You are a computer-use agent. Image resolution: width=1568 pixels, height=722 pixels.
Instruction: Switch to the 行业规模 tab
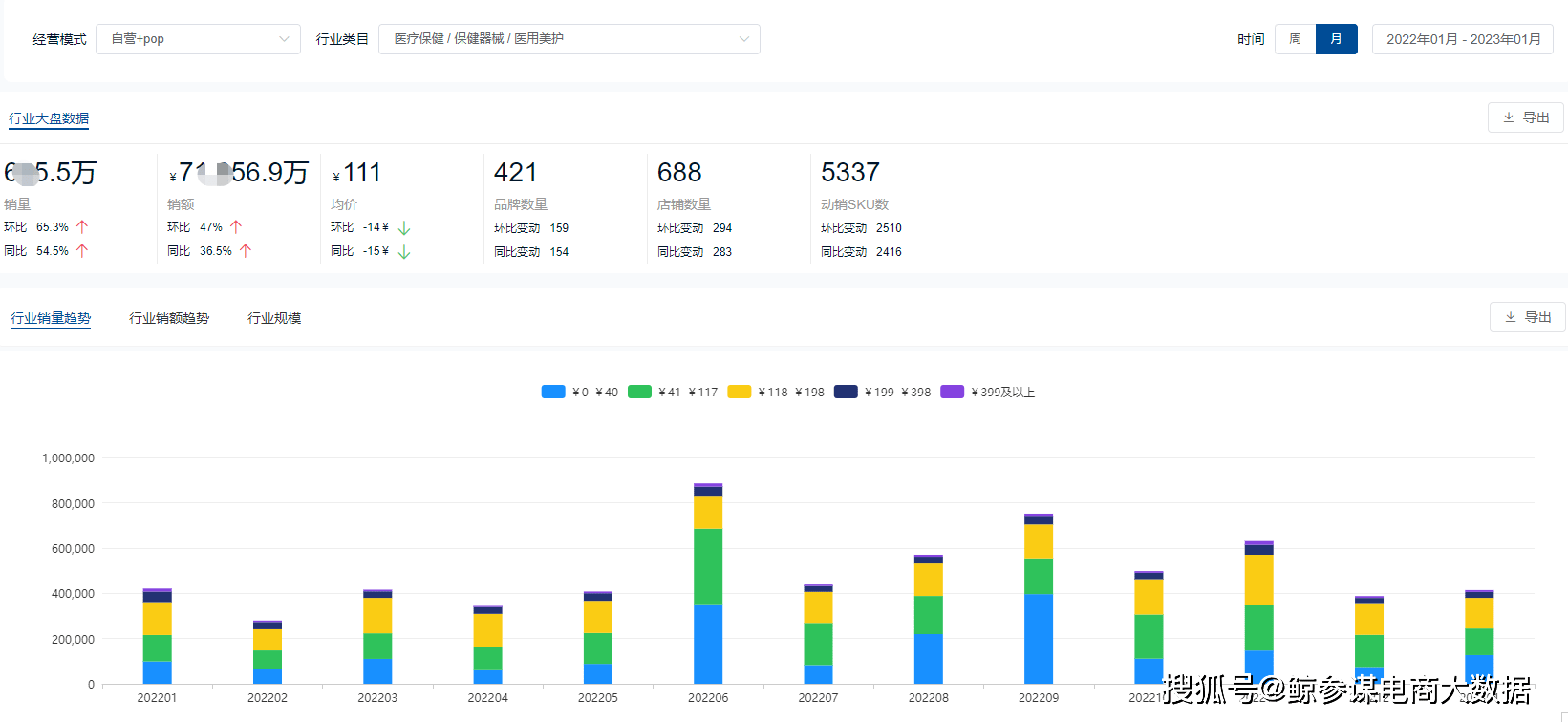pyautogui.click(x=274, y=318)
